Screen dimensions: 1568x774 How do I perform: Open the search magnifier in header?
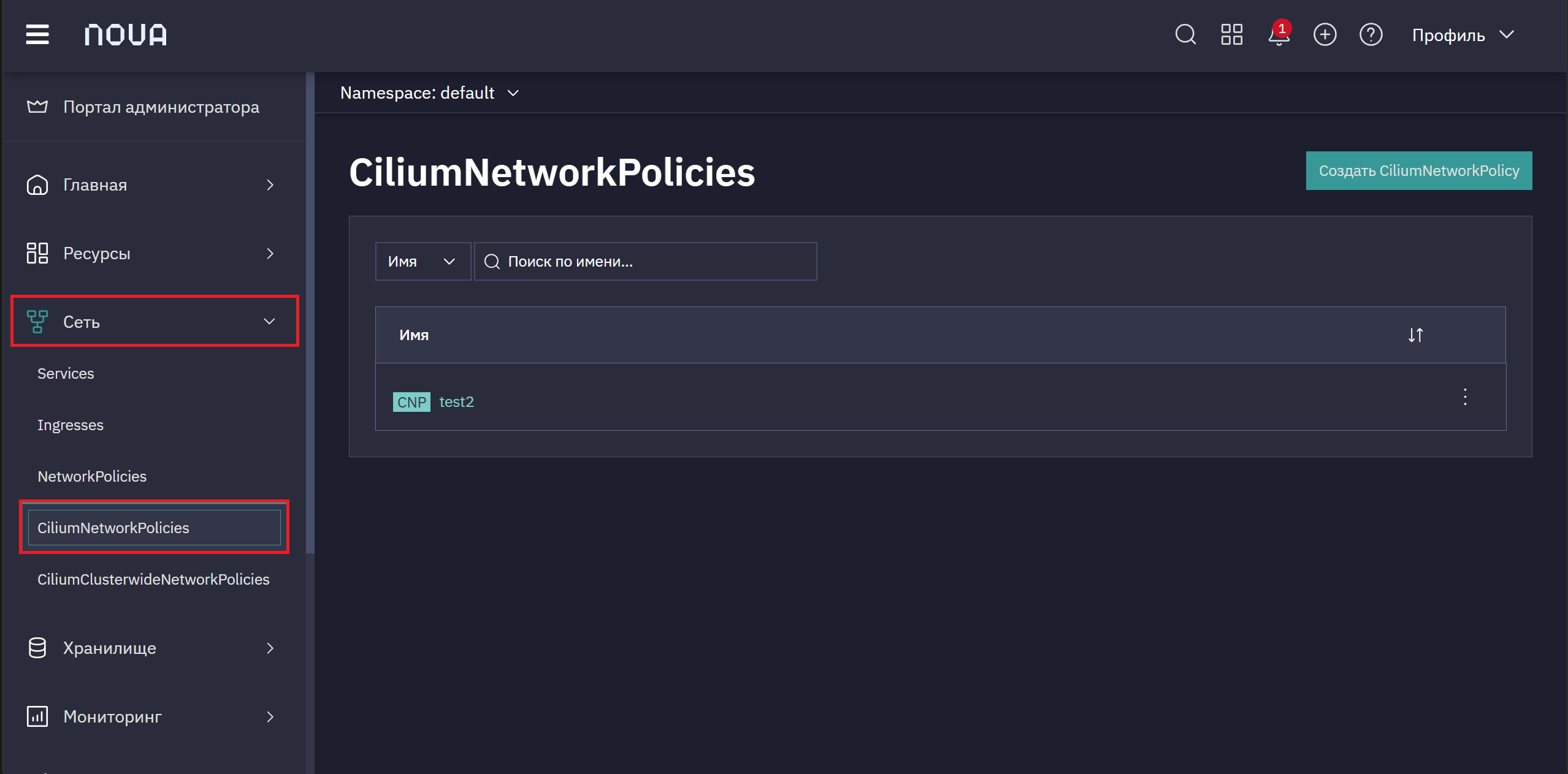1185,34
